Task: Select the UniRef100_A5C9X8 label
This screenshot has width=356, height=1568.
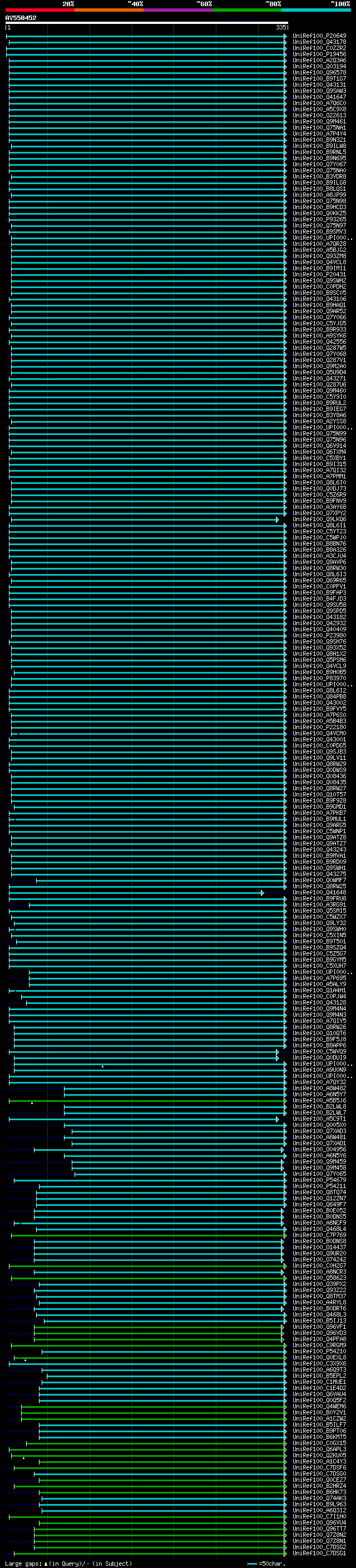Action: [x=319, y=109]
